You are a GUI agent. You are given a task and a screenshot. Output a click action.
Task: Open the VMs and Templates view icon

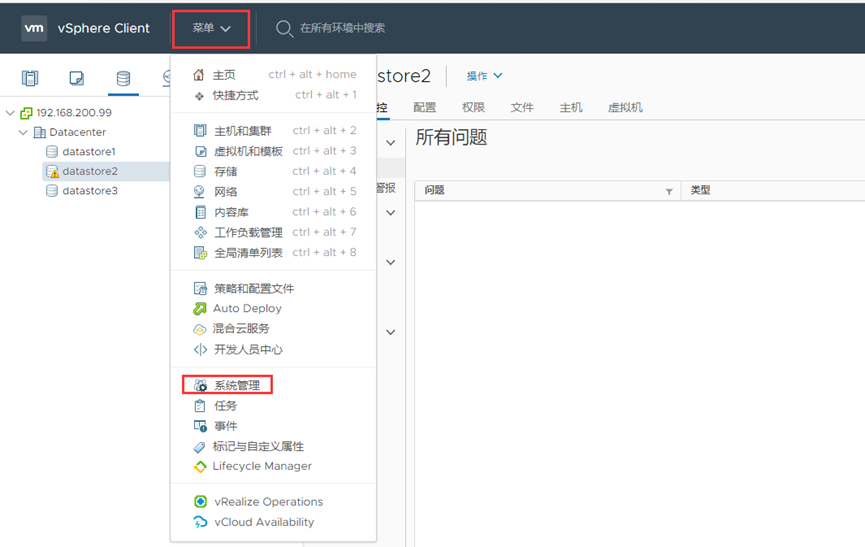click(77, 78)
